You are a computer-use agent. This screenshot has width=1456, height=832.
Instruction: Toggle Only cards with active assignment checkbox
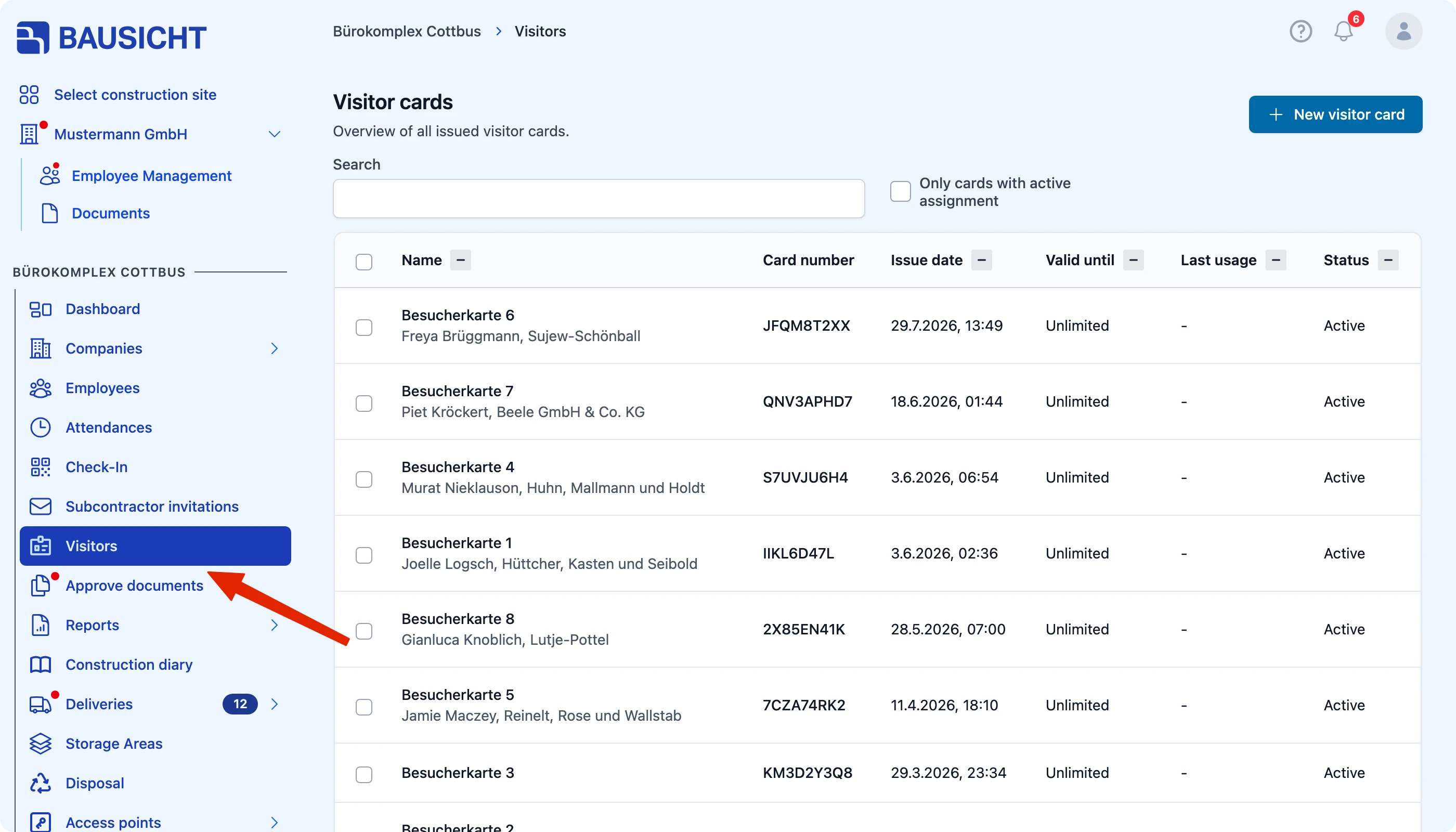[x=901, y=191]
